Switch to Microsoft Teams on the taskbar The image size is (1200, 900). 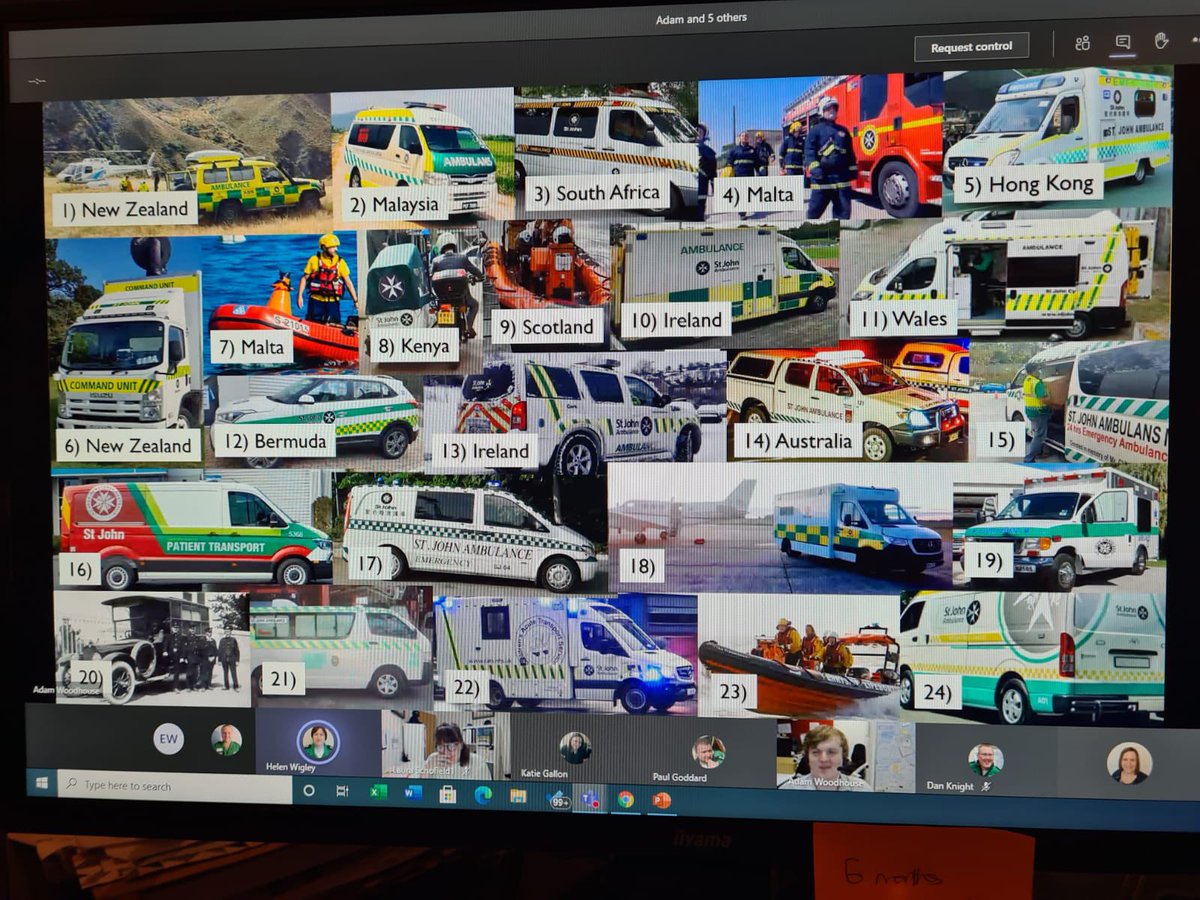[591, 799]
